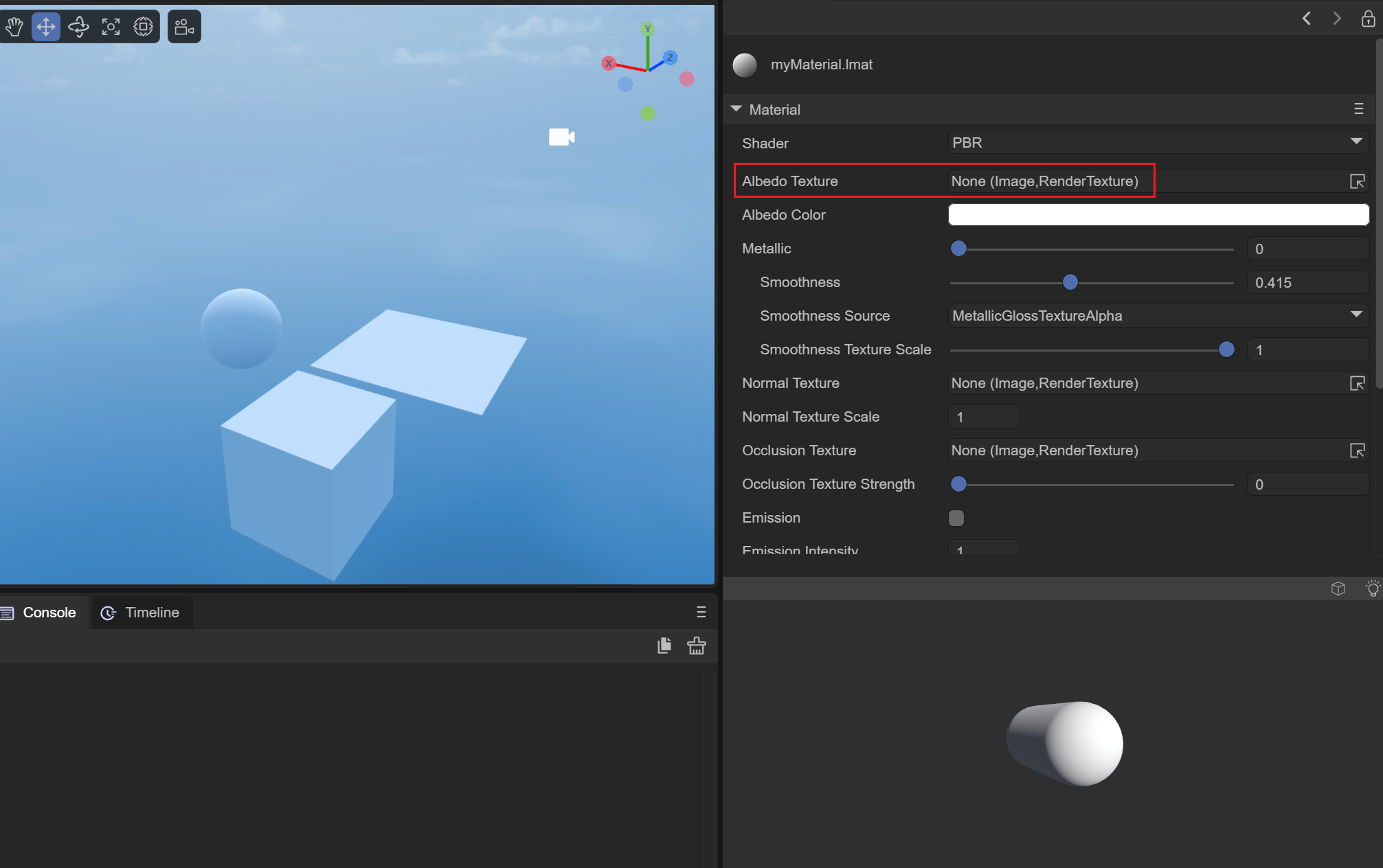1383x868 pixels.
Task: Open the Shader PBR dropdown
Action: click(x=1158, y=143)
